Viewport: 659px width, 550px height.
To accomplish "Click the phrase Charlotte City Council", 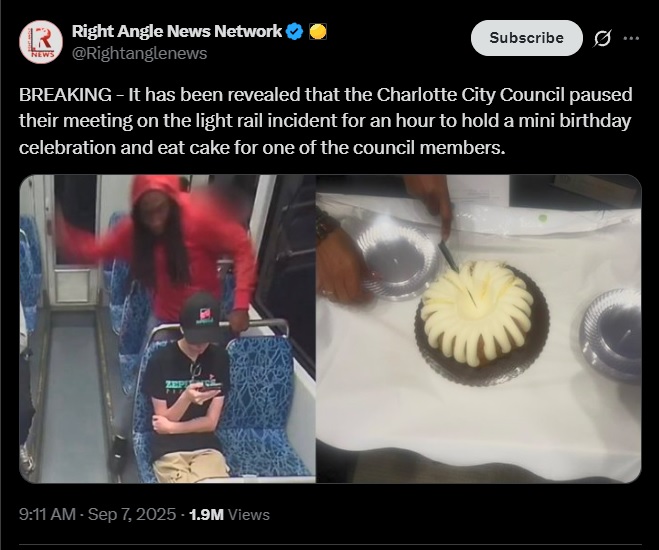I will click(470, 95).
